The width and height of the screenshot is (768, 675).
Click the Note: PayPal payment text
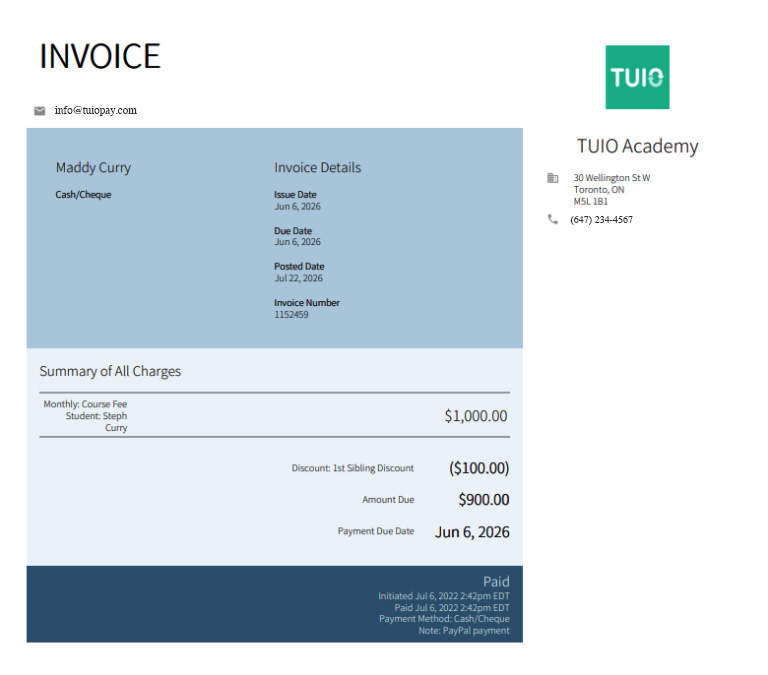[464, 631]
